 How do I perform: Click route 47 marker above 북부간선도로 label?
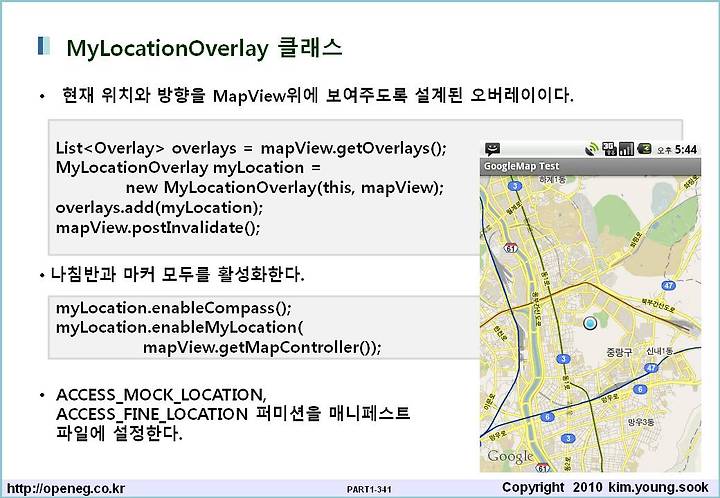click(x=669, y=285)
